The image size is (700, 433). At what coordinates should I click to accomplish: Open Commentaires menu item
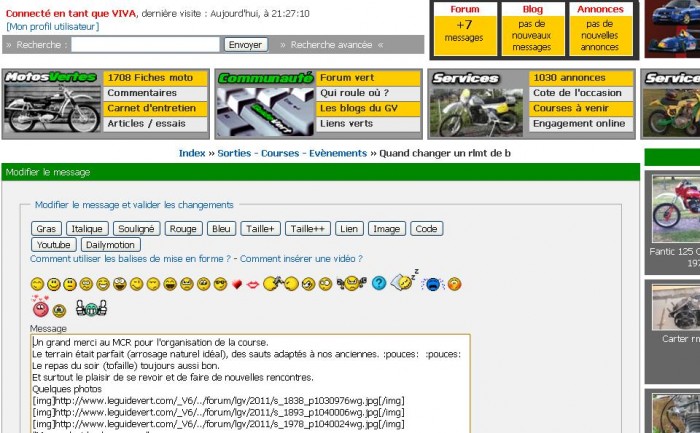(155, 93)
